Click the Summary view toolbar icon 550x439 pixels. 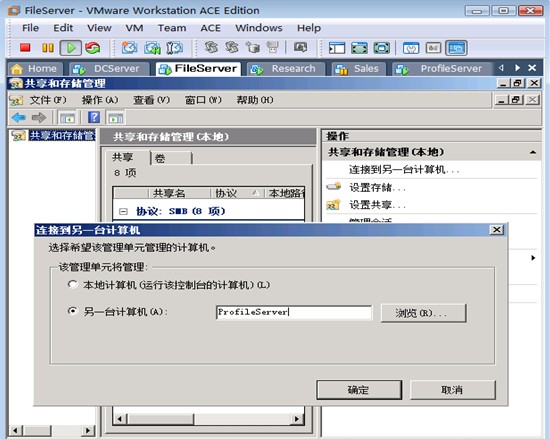click(x=411, y=48)
